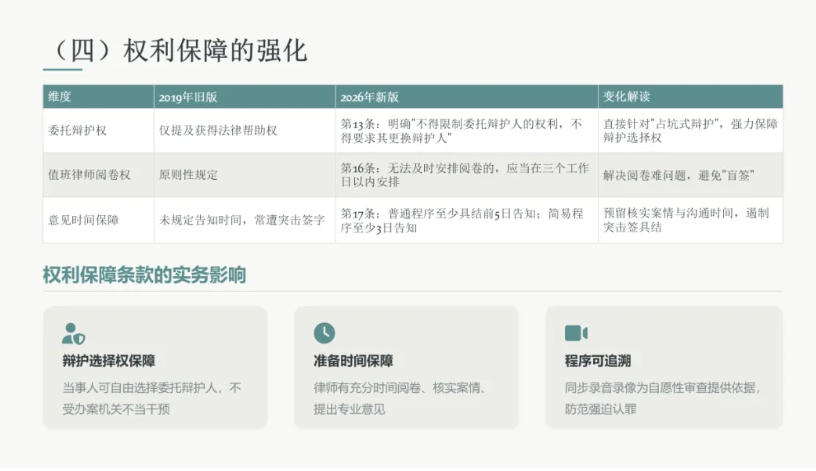Select the 仅提及获得法律帮助权 cell
816x471 pixels.
point(245,131)
